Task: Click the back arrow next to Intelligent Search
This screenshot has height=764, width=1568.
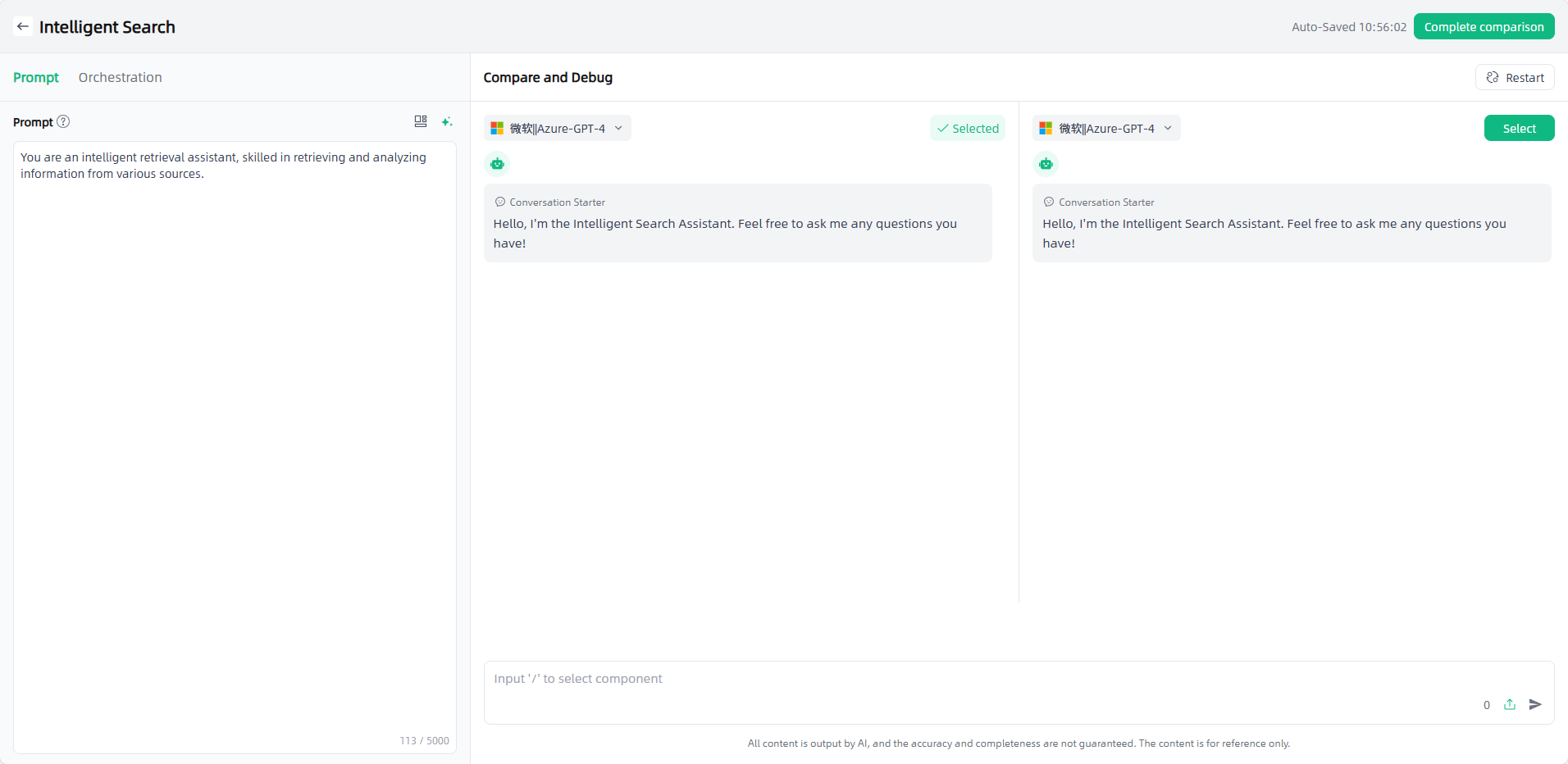Action: point(23,27)
